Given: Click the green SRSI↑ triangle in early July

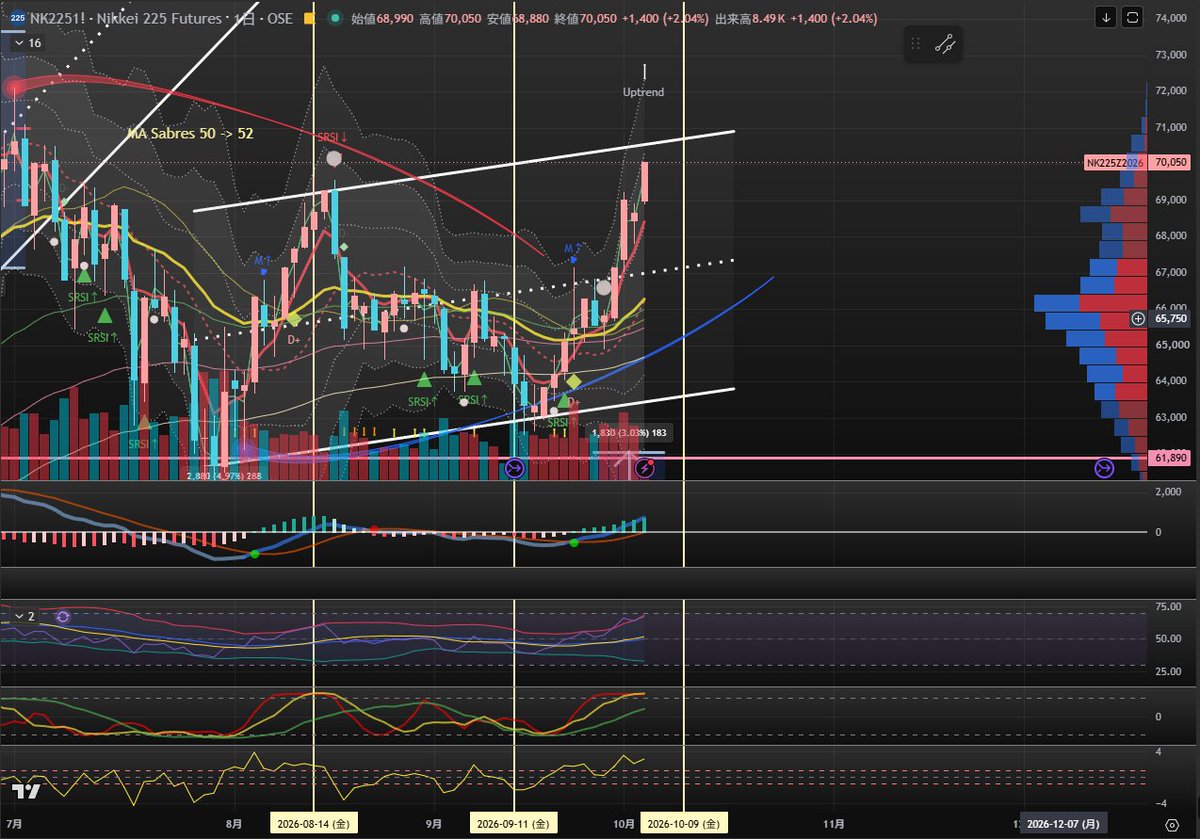Looking at the screenshot, I should pyautogui.click(x=85, y=274).
